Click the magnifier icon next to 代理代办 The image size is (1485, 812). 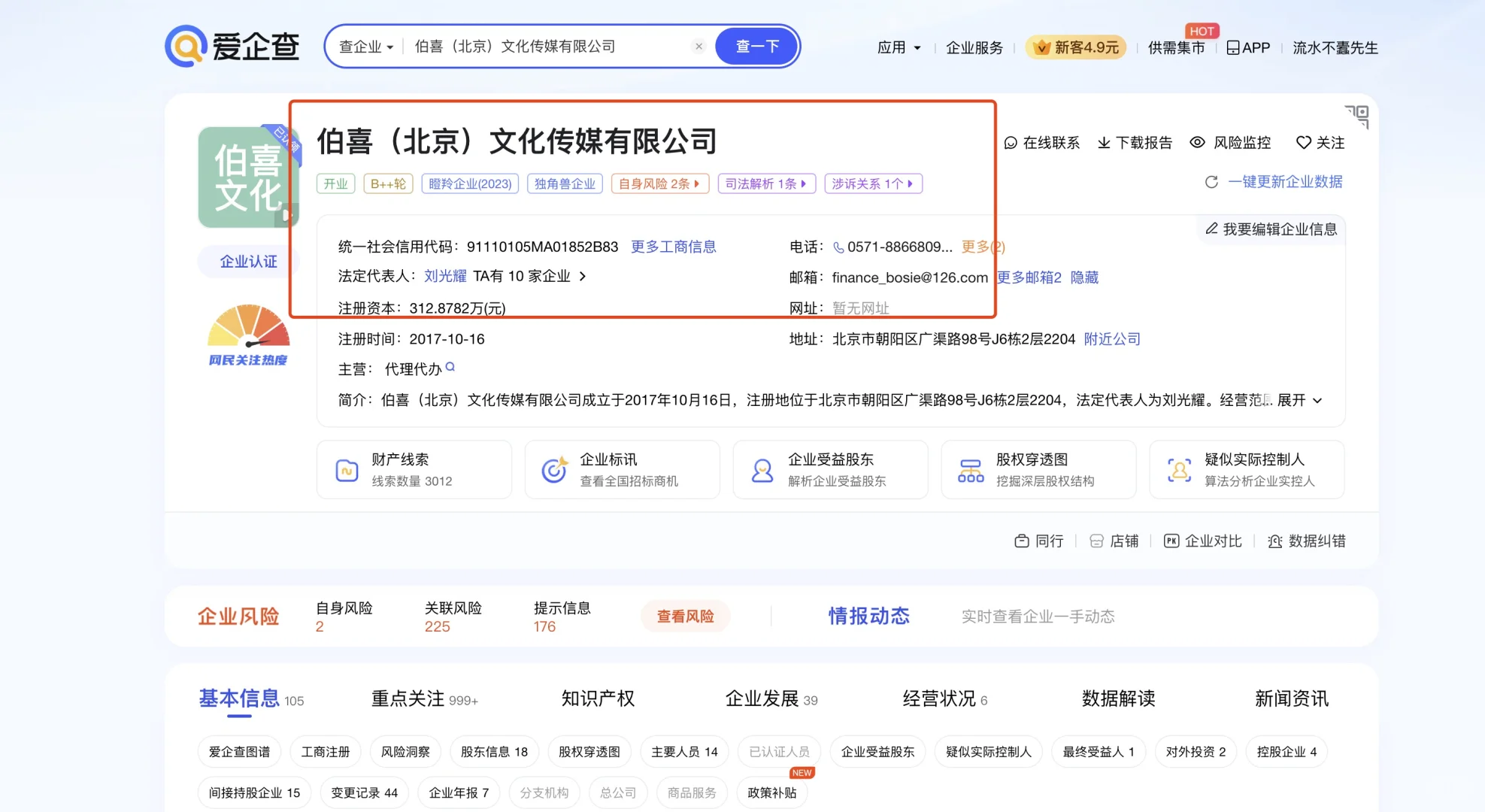(x=450, y=367)
